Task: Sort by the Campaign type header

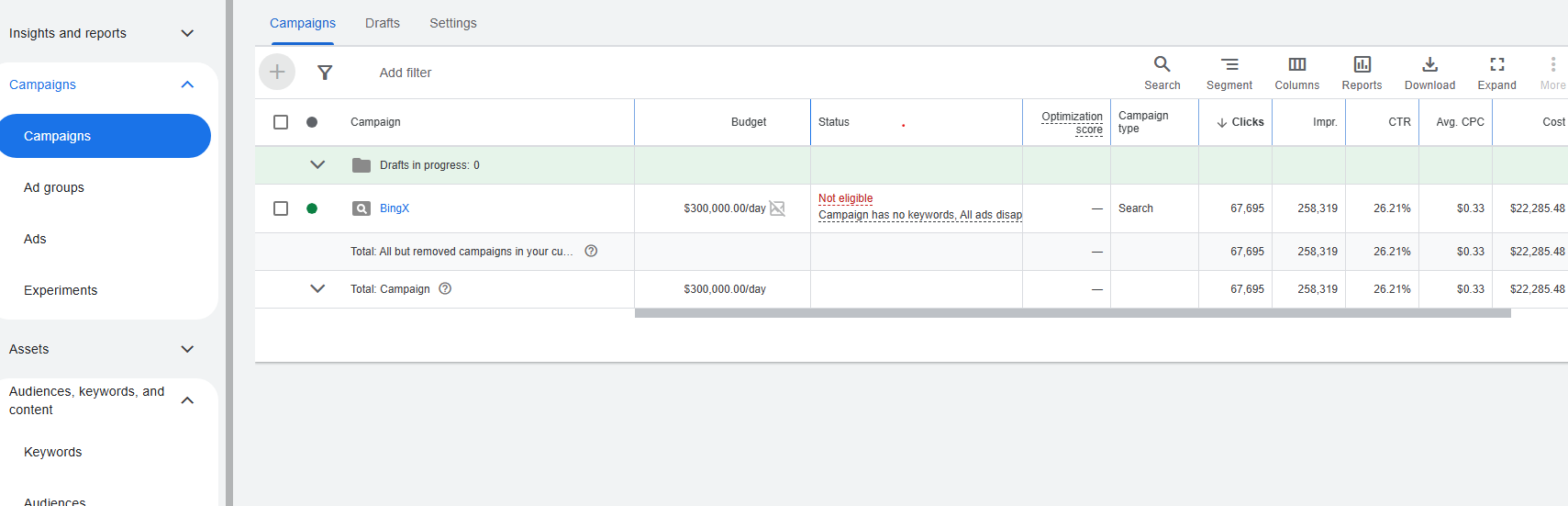Action: 1143,122
